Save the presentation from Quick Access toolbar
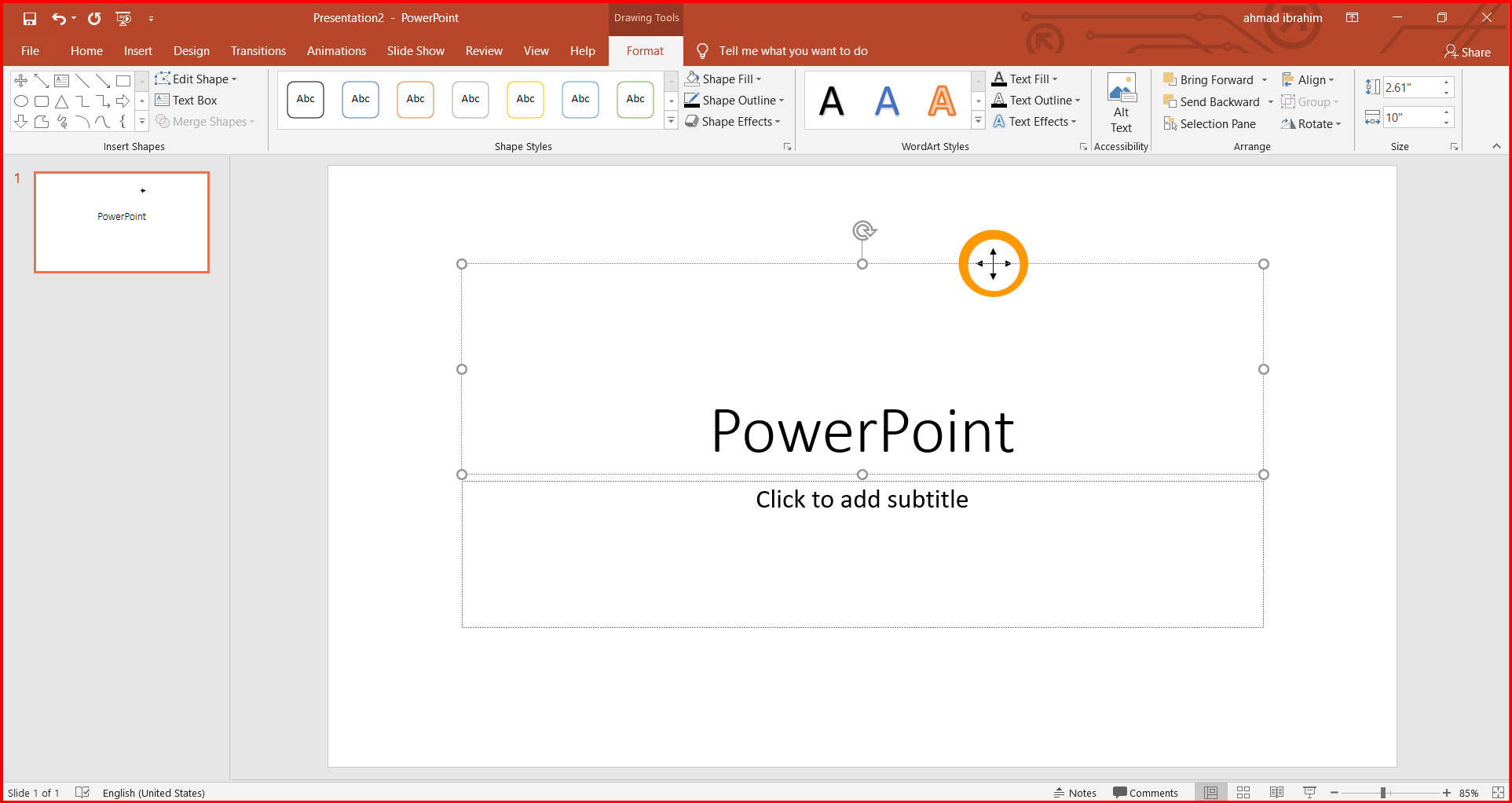Viewport: 1512px width, 803px height. [30, 18]
